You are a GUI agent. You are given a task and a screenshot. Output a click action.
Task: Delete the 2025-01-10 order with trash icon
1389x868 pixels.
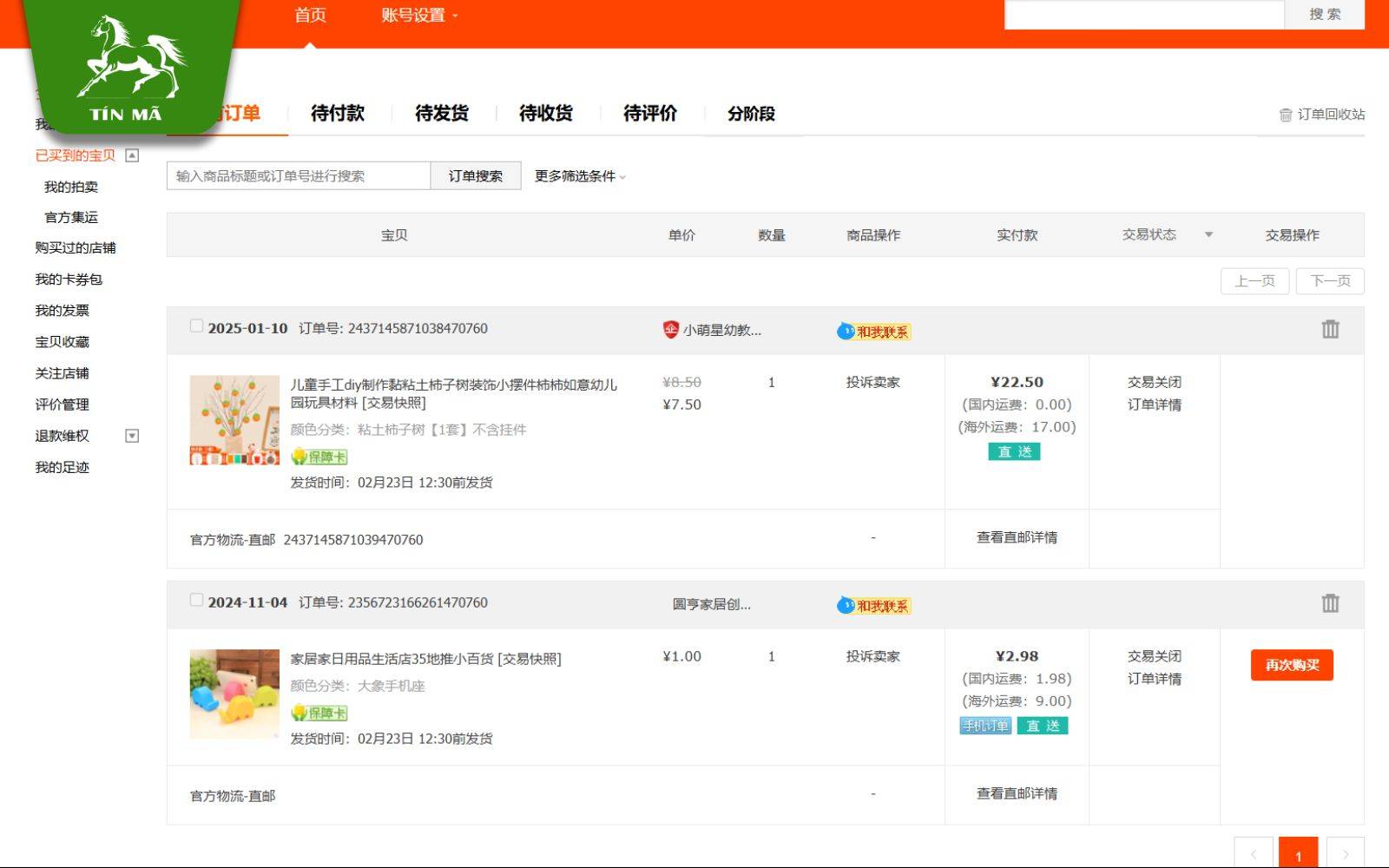pyautogui.click(x=1330, y=329)
